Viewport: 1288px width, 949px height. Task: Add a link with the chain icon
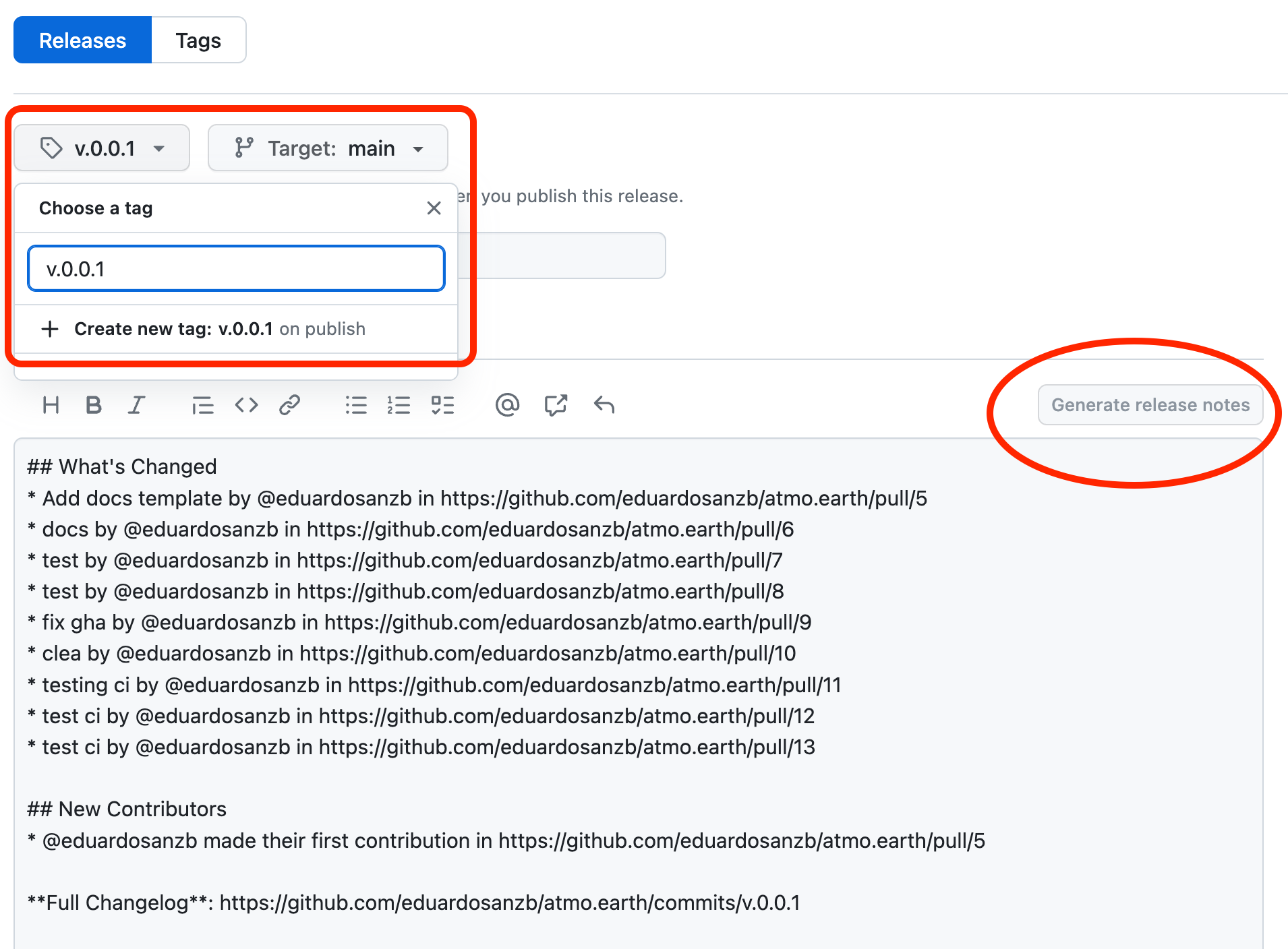tap(290, 405)
